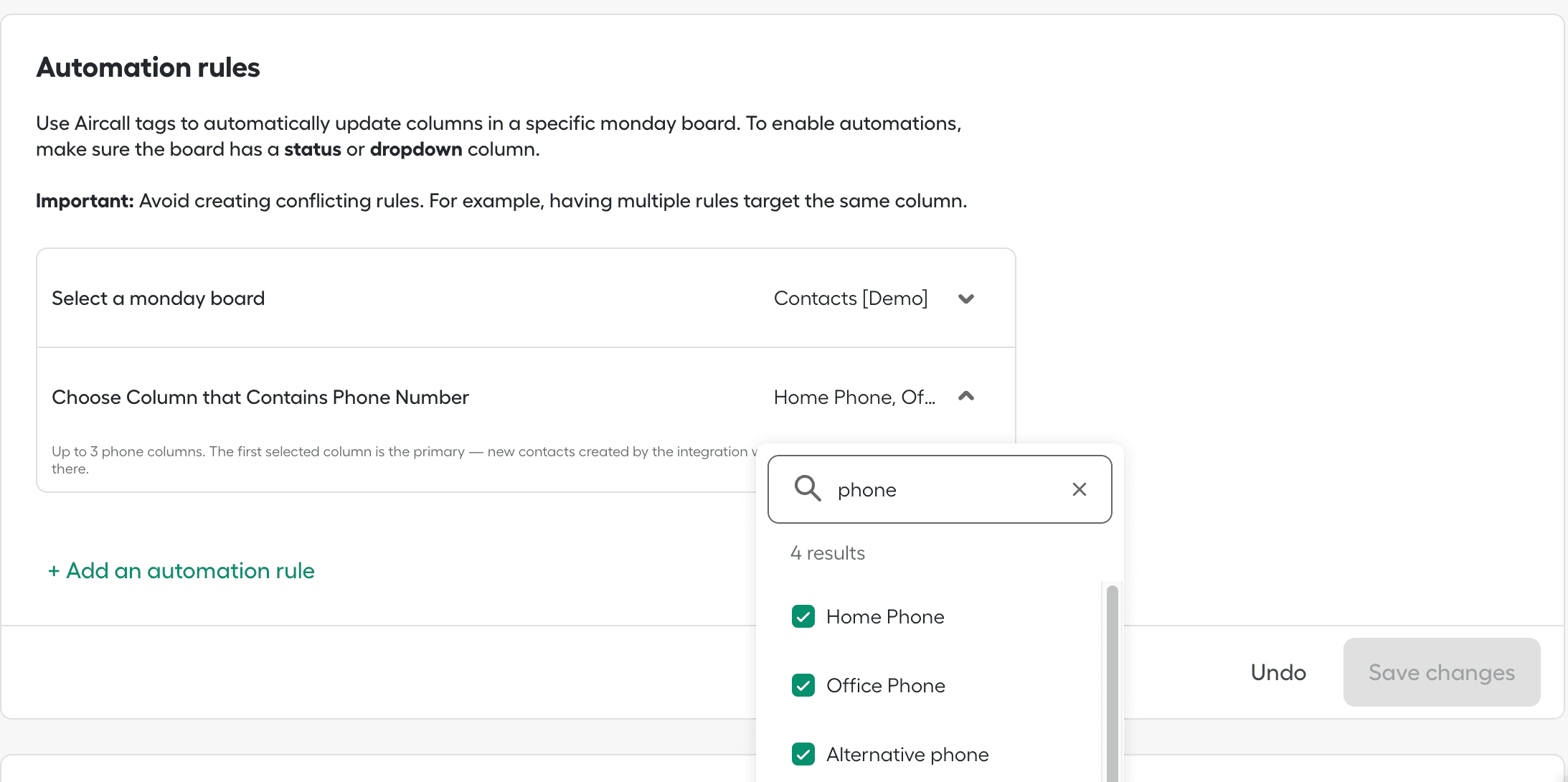Viewport: 1568px width, 782px height.
Task: Open the Contacts [Demo] board dropdown
Action: (874, 298)
